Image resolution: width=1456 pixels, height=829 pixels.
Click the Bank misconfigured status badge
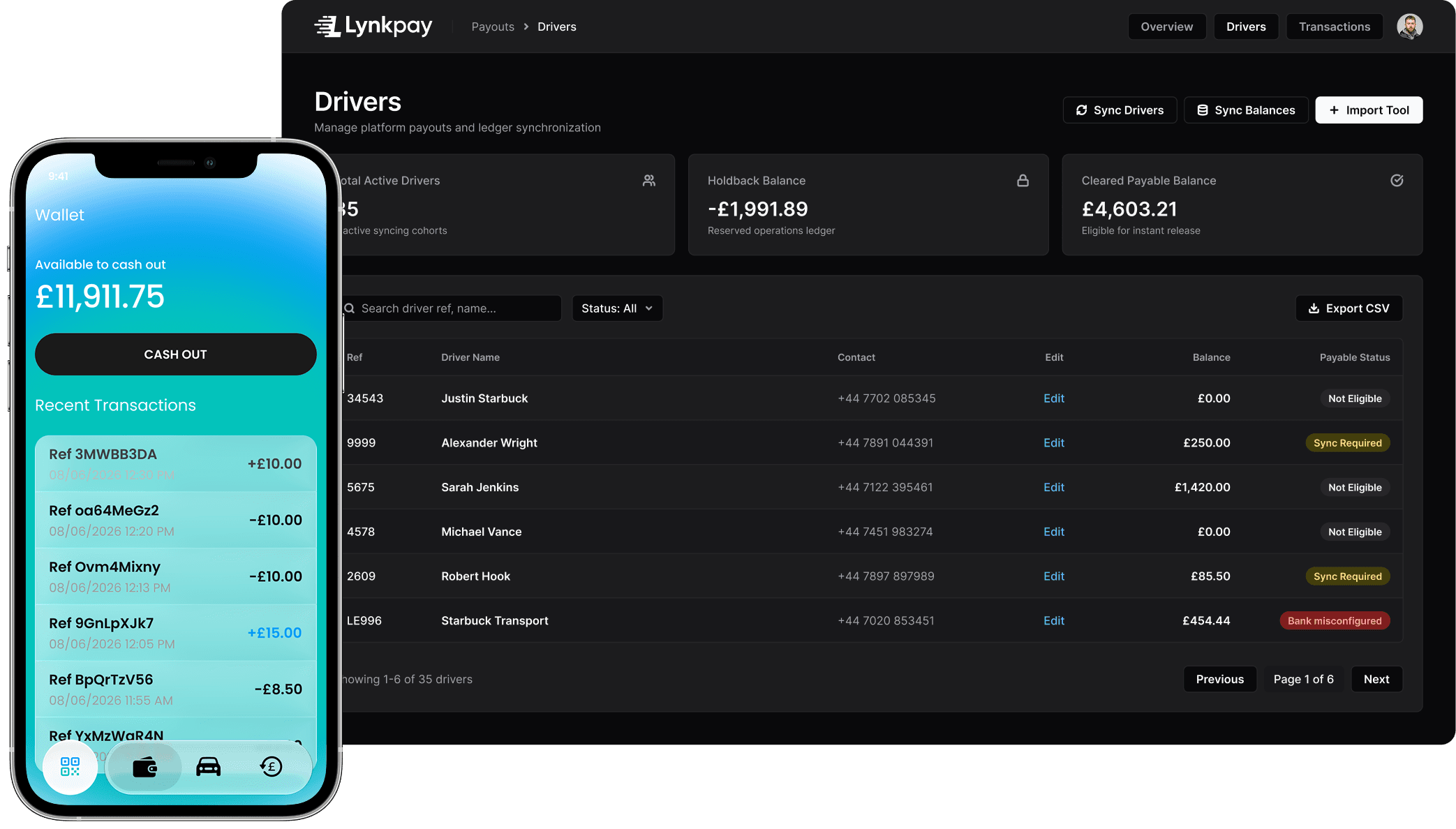click(1335, 620)
